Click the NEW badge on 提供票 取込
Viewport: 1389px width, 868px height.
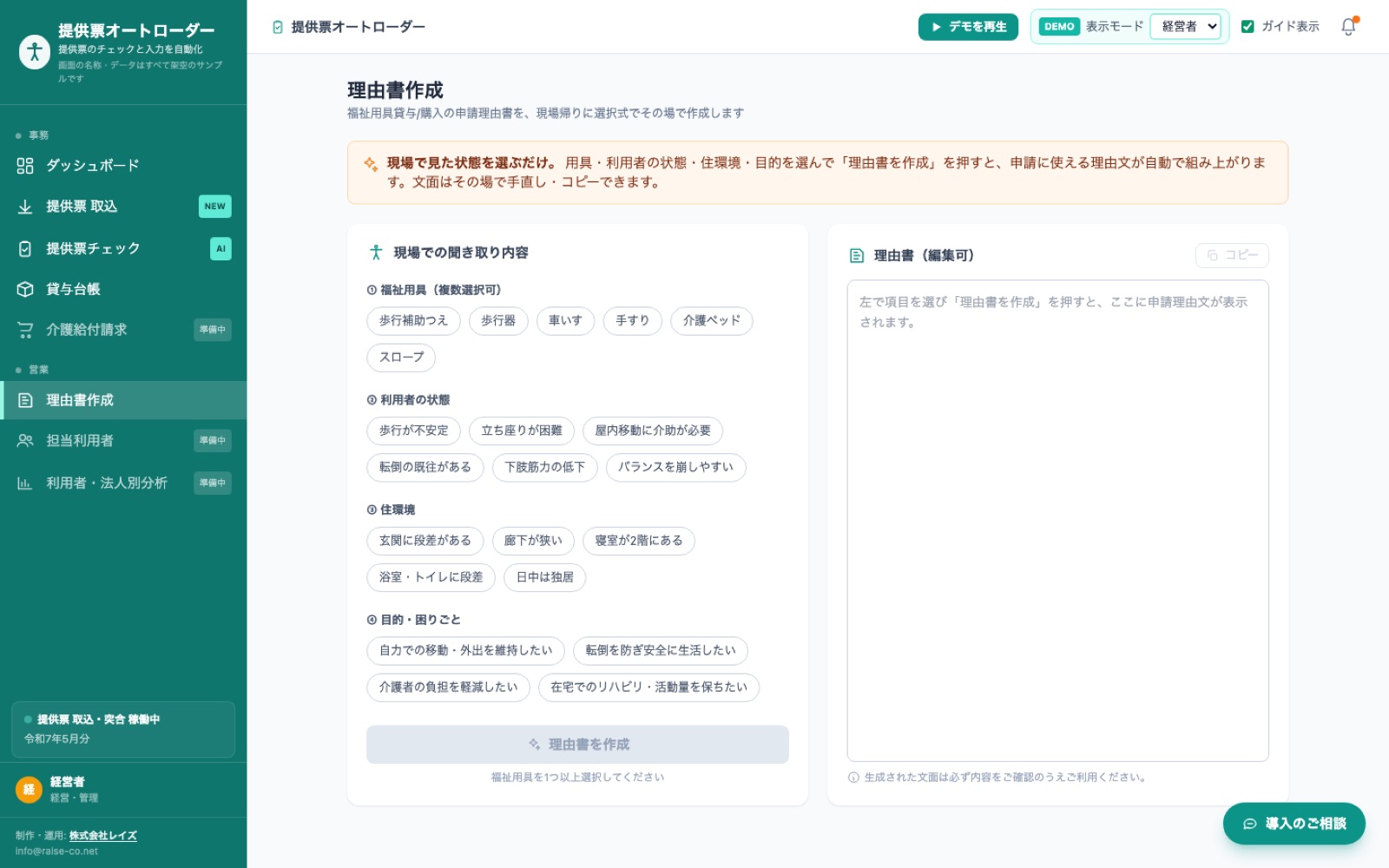(215, 207)
